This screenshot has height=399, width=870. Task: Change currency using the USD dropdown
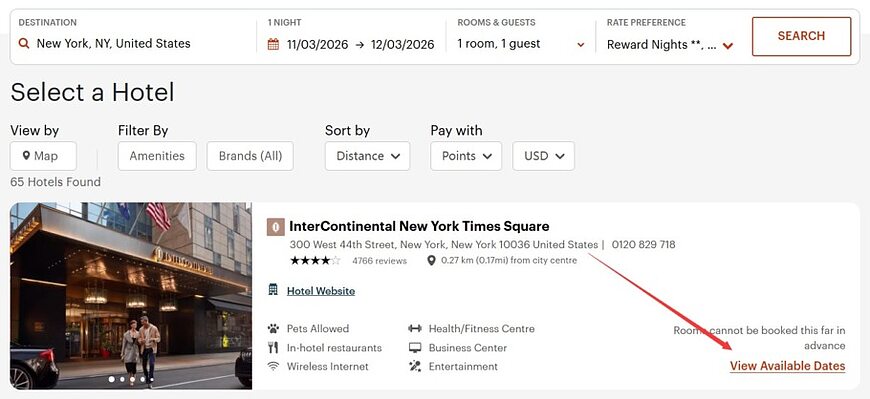pos(544,156)
